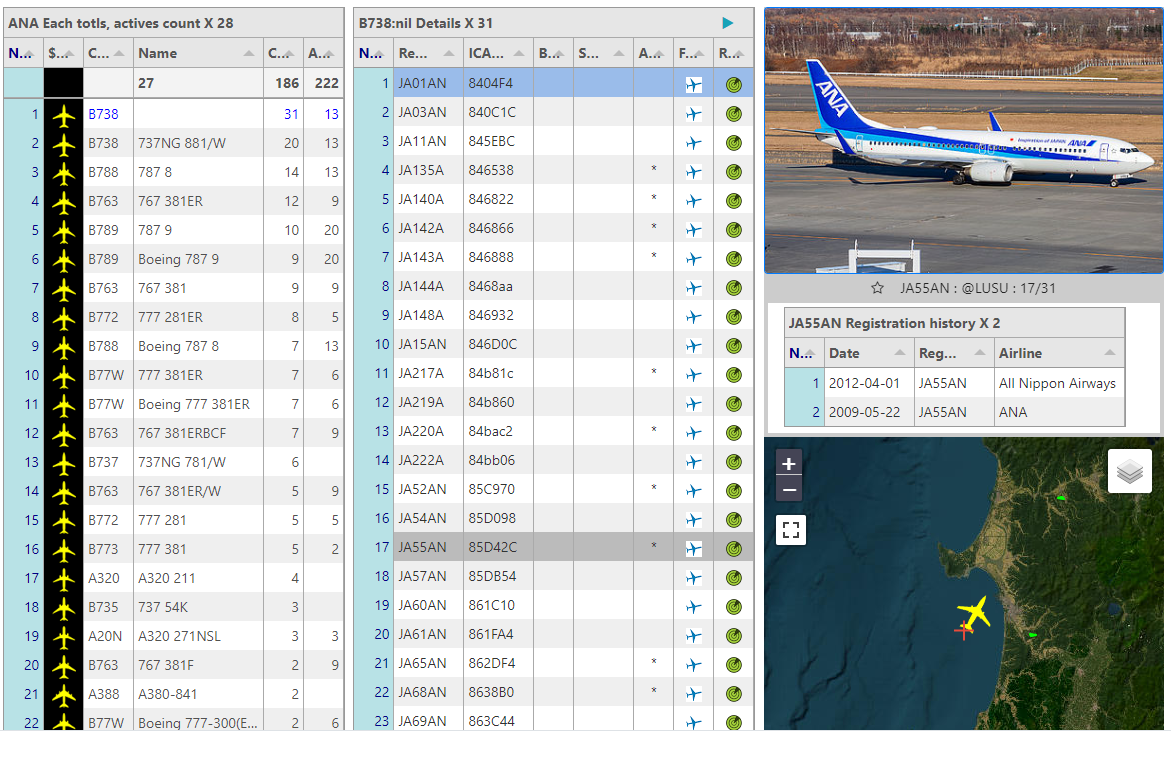This screenshot has height=757, width=1171.
Task: Click the radar icon in the JA220A row
Action: pyautogui.click(x=734, y=433)
